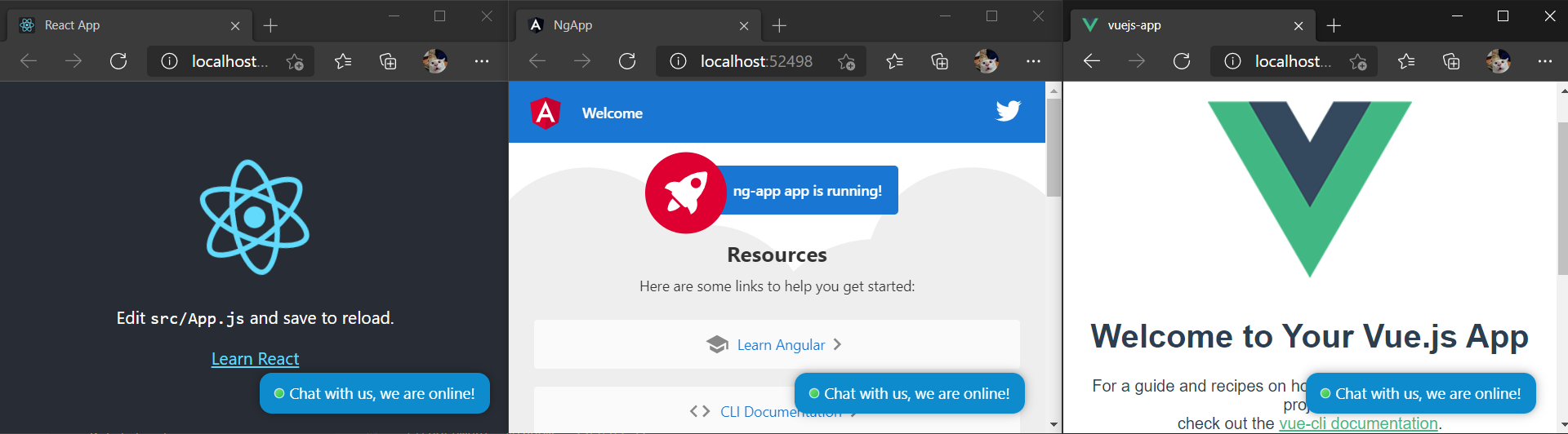Click 'ng-app app is running!' banner
This screenshot has width=1568, height=434.
point(807,190)
